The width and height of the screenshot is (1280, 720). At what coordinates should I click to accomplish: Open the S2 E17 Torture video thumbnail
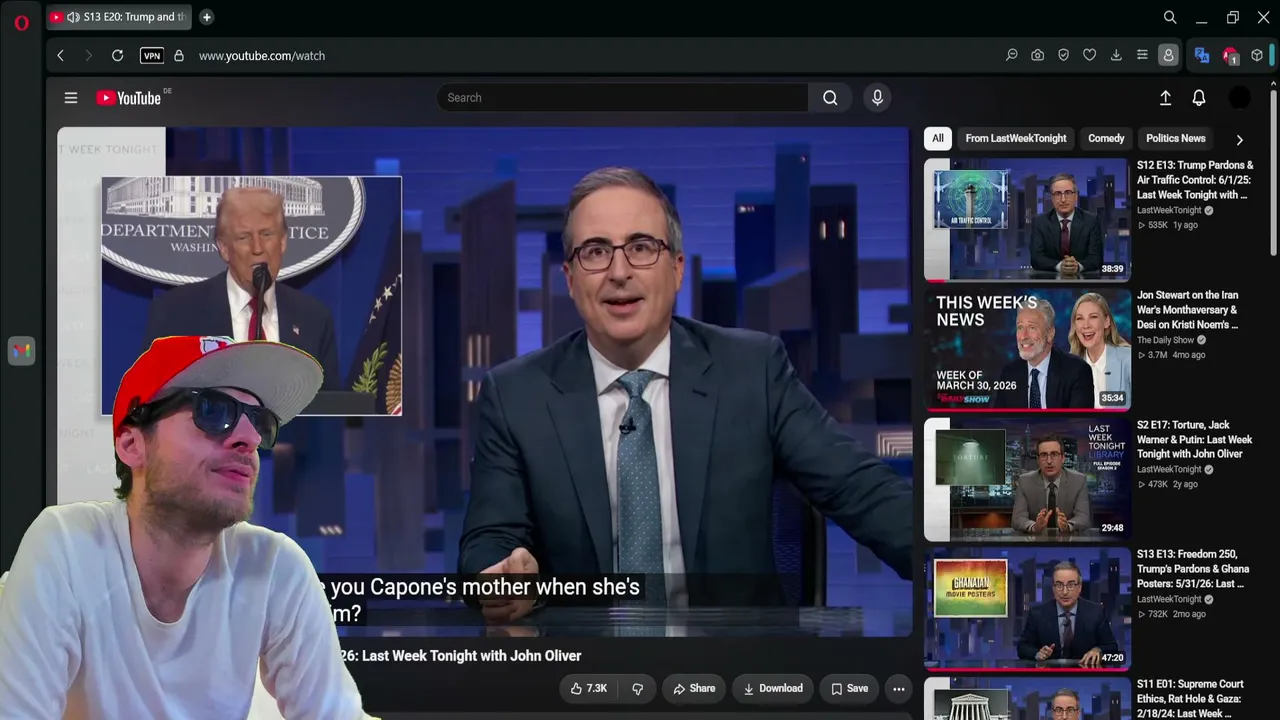click(1027, 479)
